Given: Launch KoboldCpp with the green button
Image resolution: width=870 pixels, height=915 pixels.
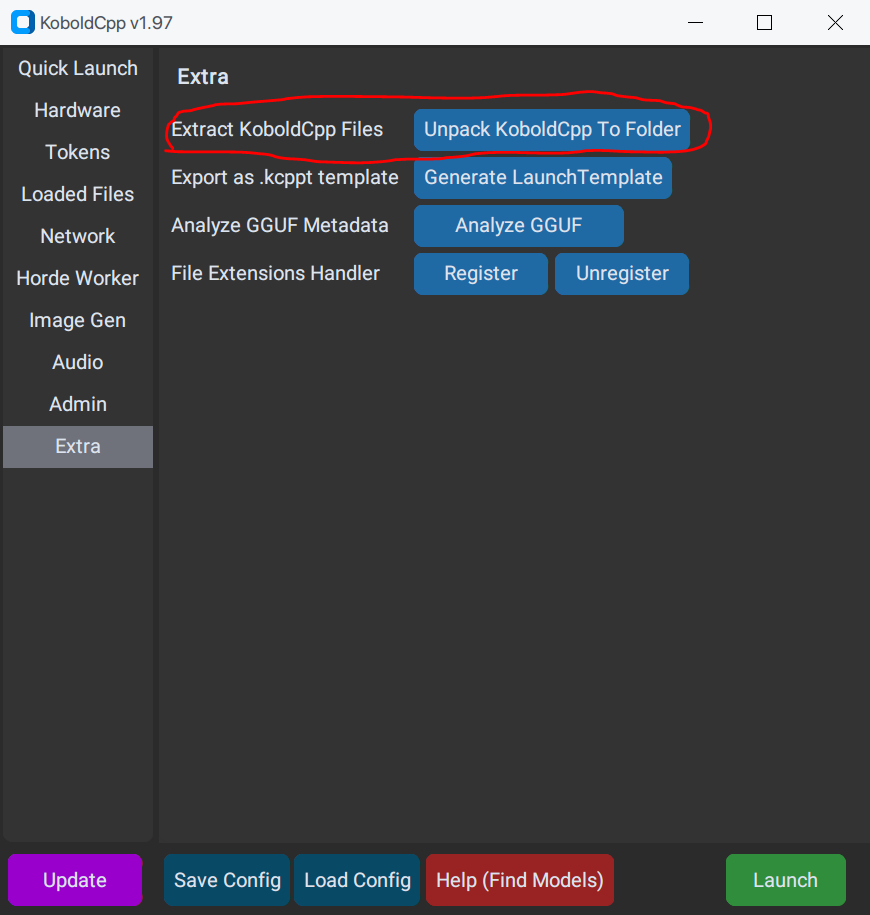Looking at the screenshot, I should pyautogui.click(x=785, y=880).
